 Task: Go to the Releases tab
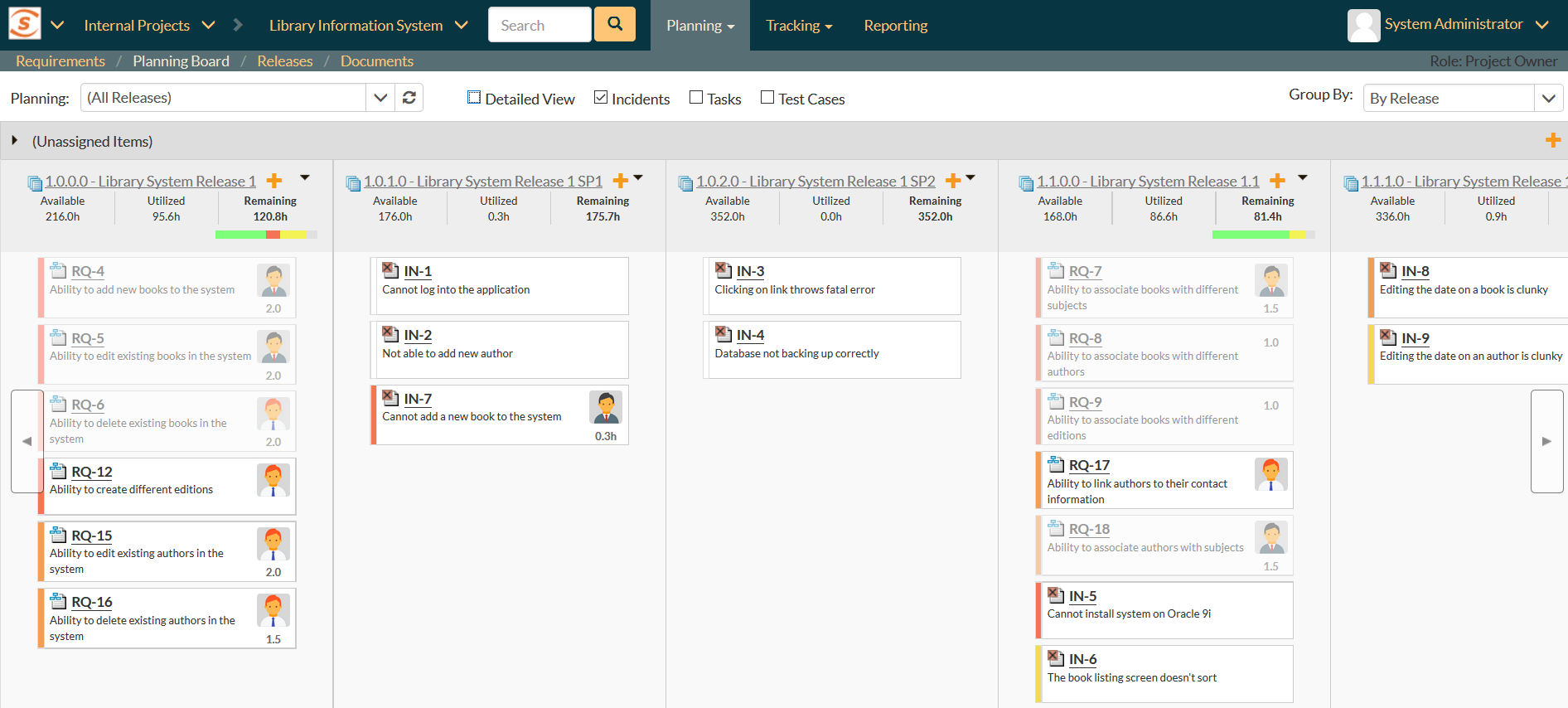pos(285,61)
